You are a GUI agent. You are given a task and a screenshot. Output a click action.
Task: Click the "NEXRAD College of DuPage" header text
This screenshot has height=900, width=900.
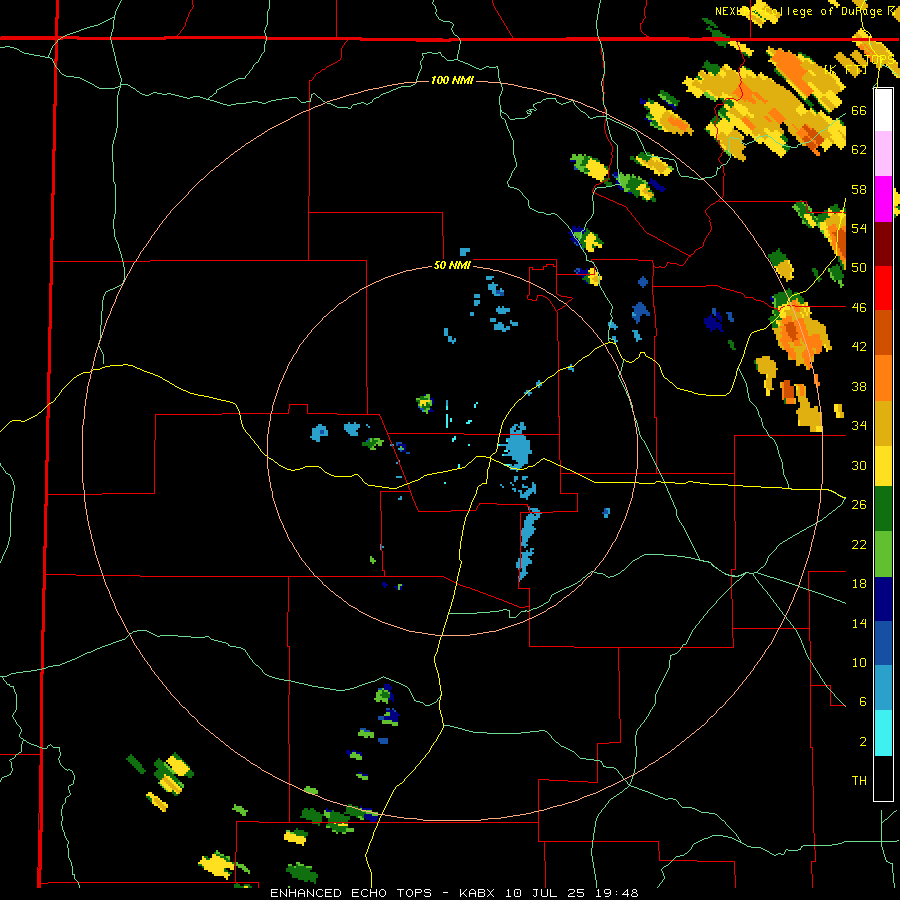pyautogui.click(x=799, y=11)
